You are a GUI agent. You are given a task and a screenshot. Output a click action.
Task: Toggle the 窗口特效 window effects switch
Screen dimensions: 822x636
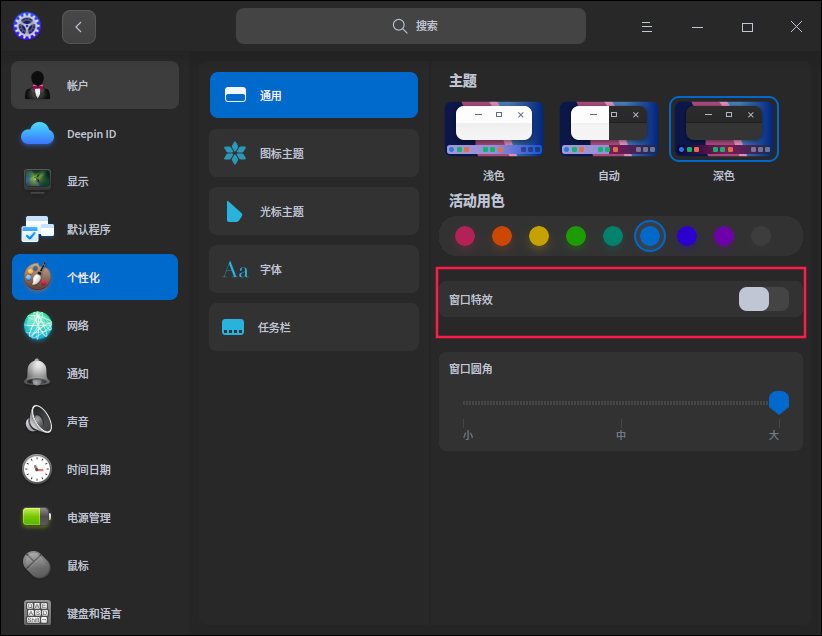[x=763, y=299]
